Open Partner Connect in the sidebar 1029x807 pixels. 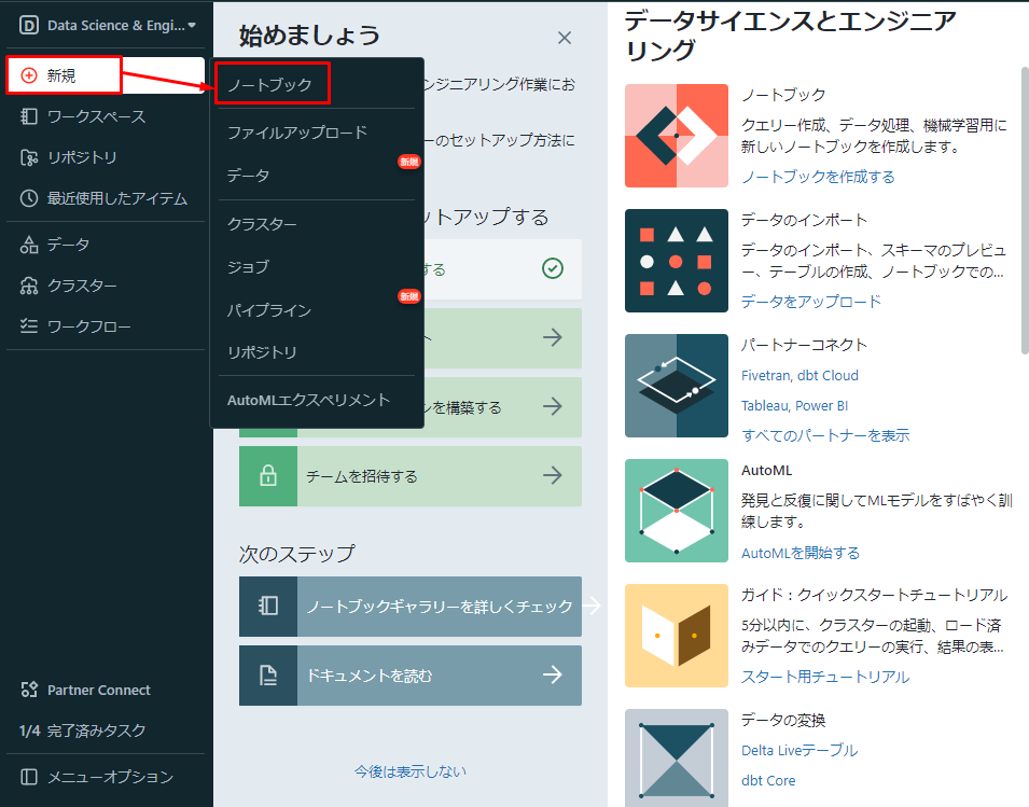point(98,690)
